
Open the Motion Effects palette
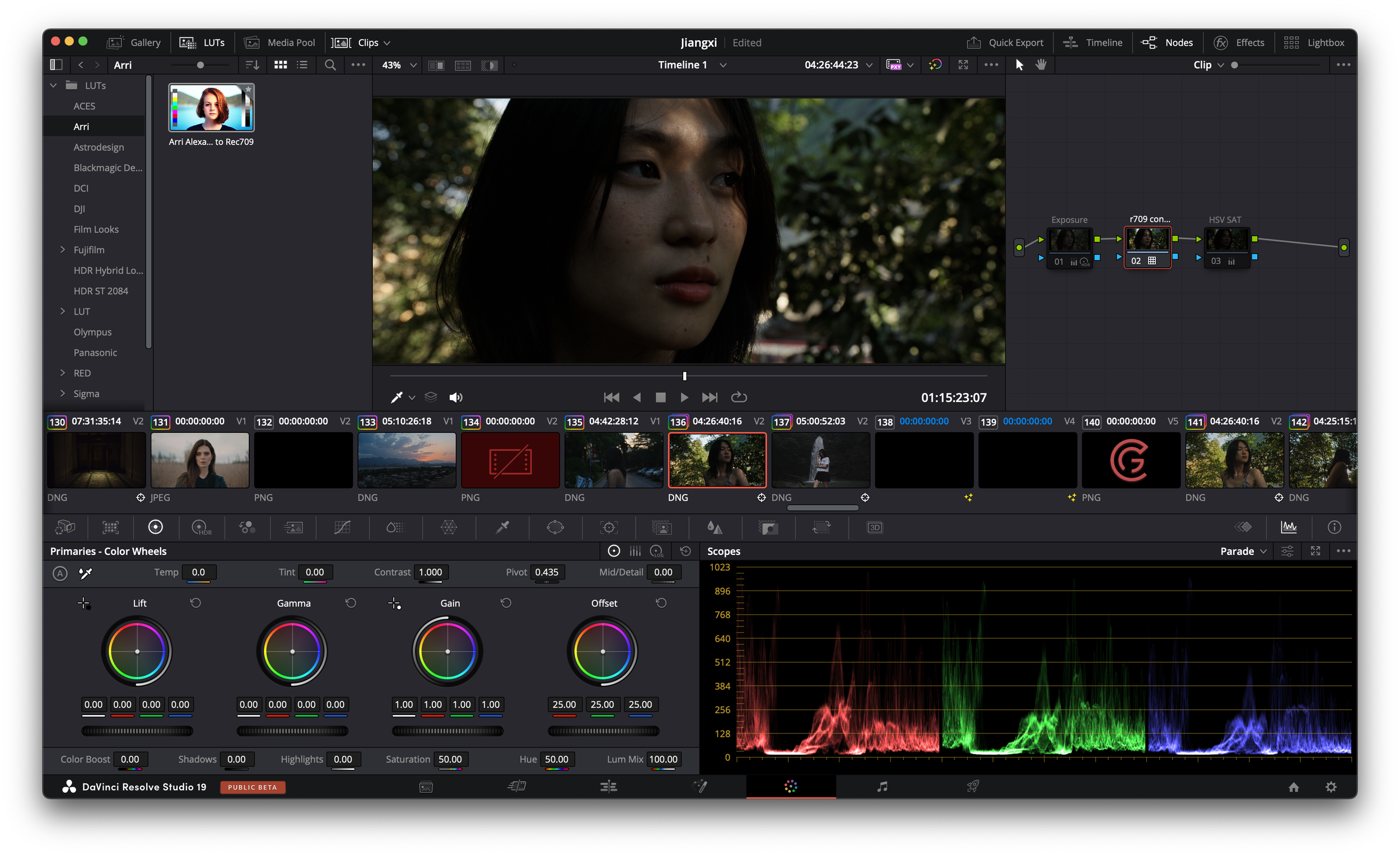[293, 527]
